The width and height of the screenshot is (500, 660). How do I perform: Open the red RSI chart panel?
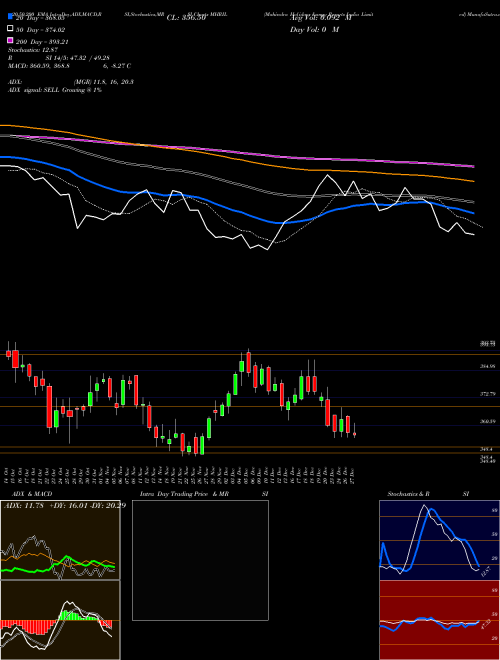(x=439, y=620)
